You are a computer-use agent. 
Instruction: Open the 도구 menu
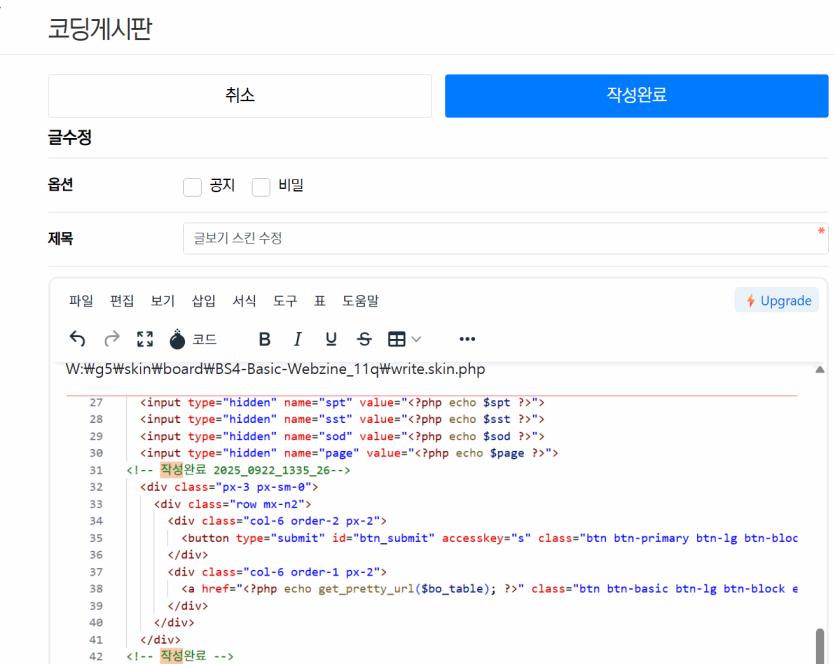pos(285,301)
